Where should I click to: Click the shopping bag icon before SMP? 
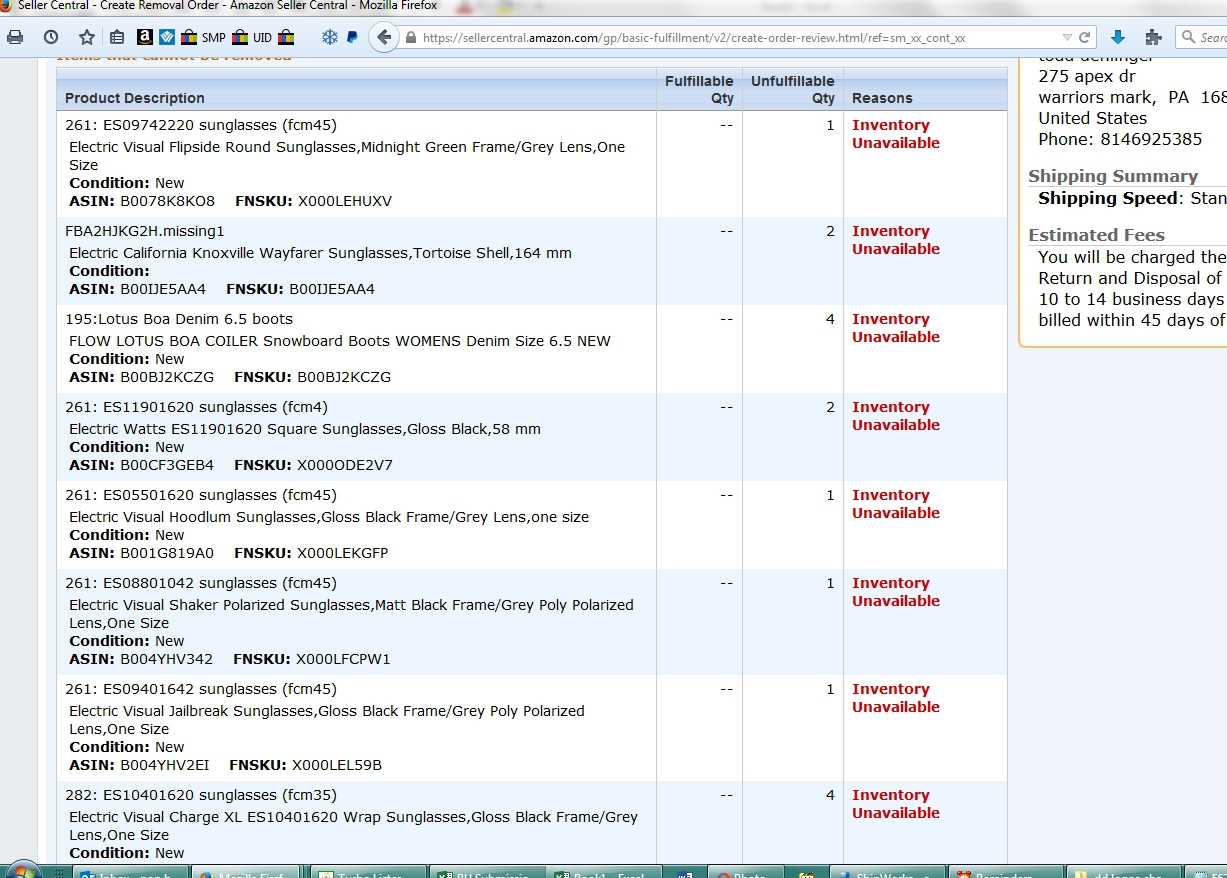pos(189,38)
